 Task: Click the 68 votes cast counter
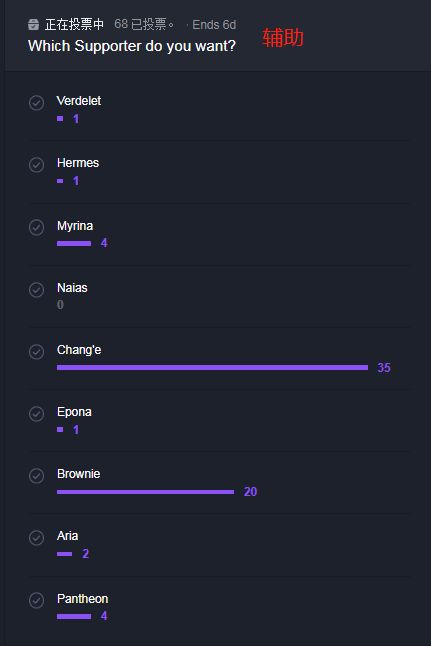pos(143,24)
